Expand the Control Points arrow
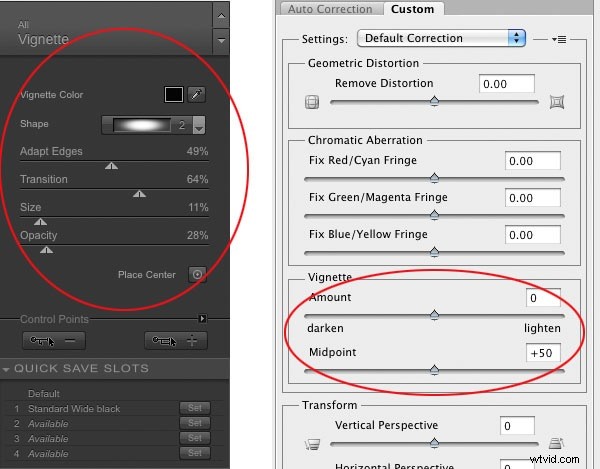The height and width of the screenshot is (469, 600). coord(202,318)
